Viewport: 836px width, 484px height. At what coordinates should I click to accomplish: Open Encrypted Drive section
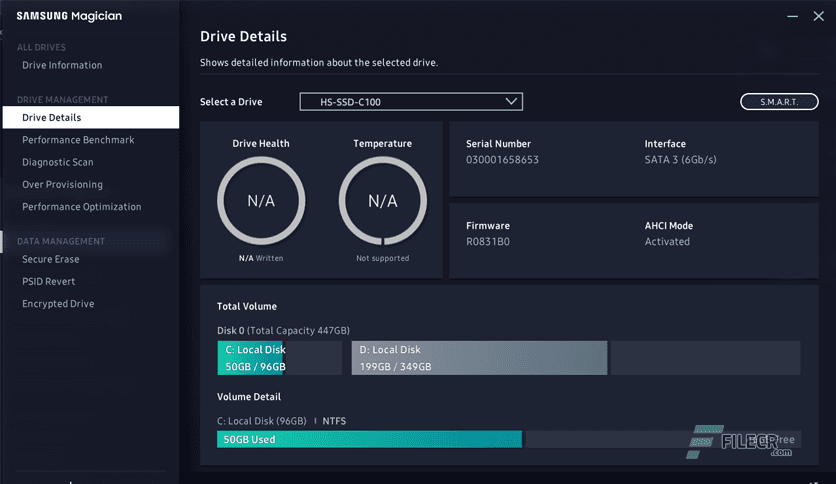[58, 304]
